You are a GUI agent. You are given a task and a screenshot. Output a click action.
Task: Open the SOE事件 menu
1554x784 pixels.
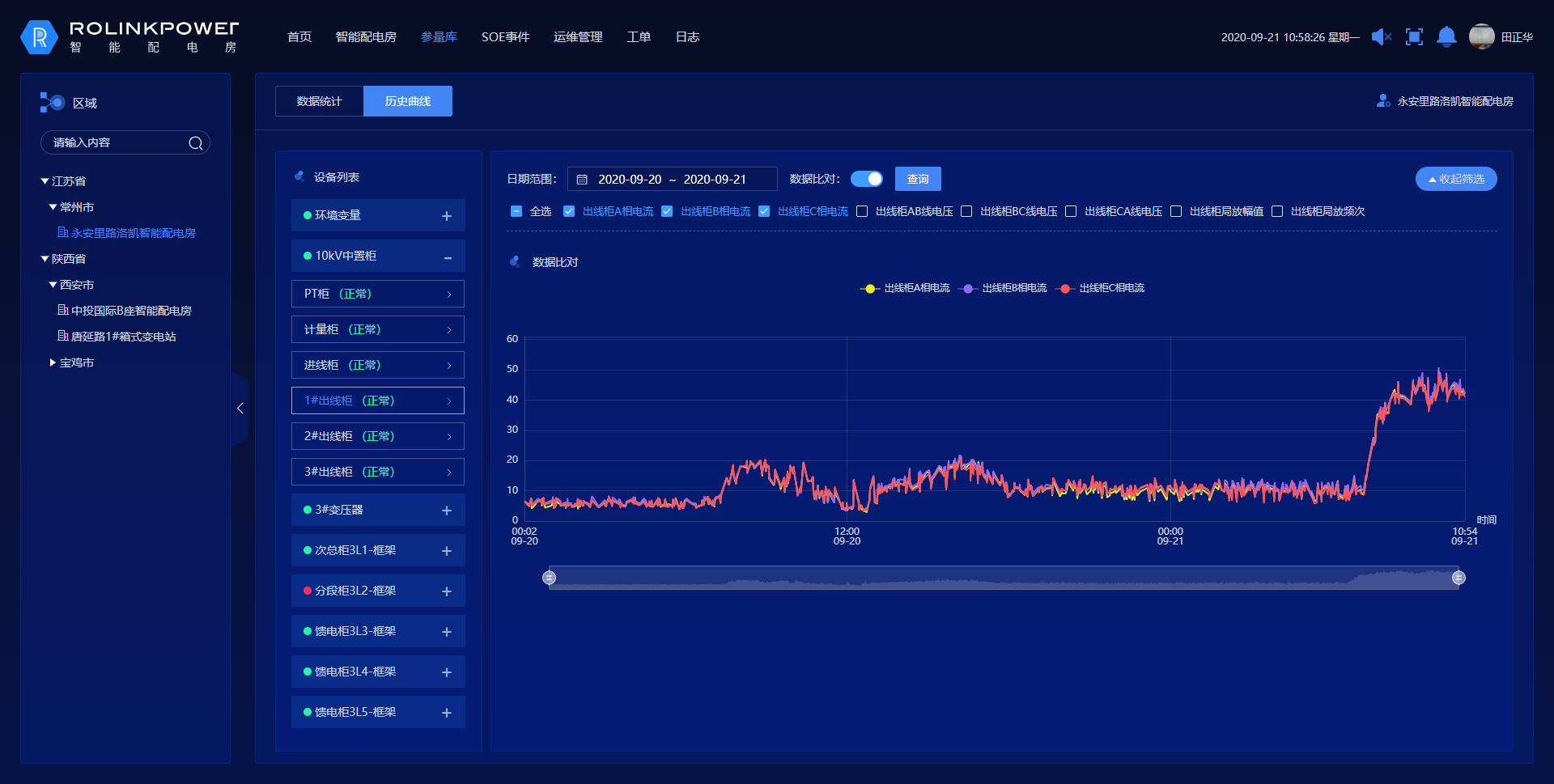coord(505,37)
